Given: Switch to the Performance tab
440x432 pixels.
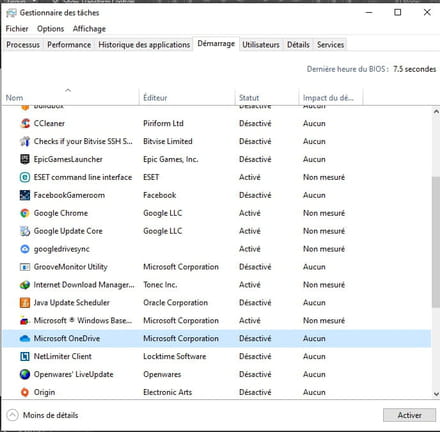Looking at the screenshot, I should point(69,45).
